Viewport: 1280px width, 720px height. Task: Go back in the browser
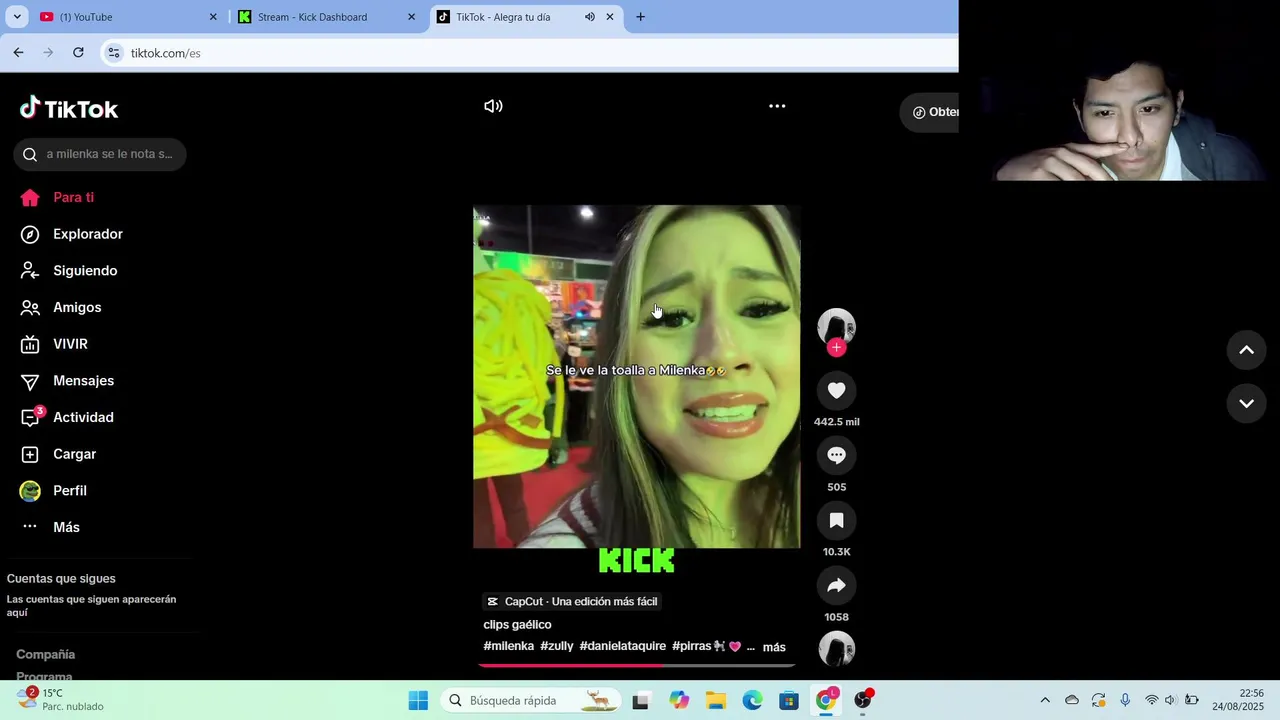click(18, 52)
